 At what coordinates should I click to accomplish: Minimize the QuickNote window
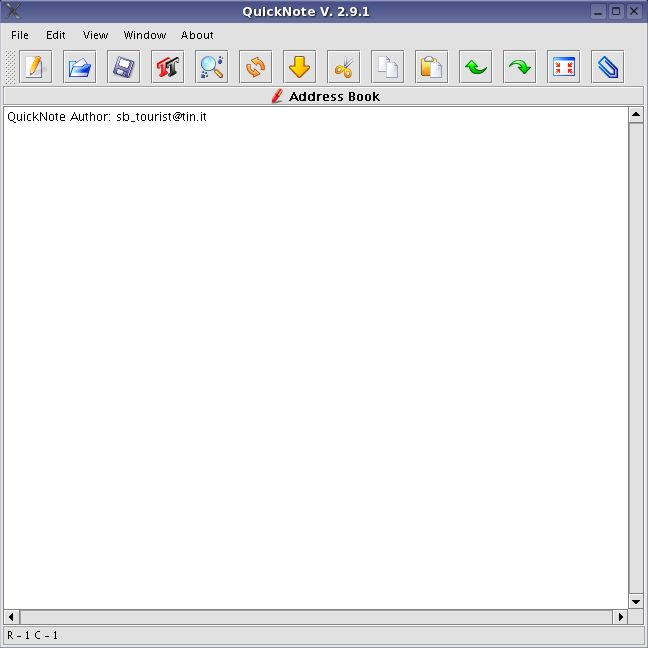598,11
